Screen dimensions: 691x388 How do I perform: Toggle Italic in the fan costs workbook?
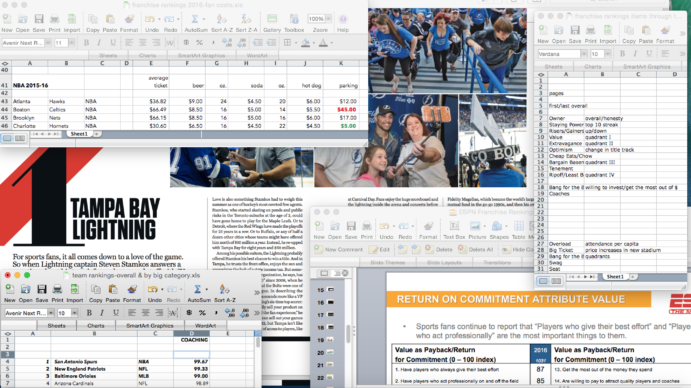(99, 43)
